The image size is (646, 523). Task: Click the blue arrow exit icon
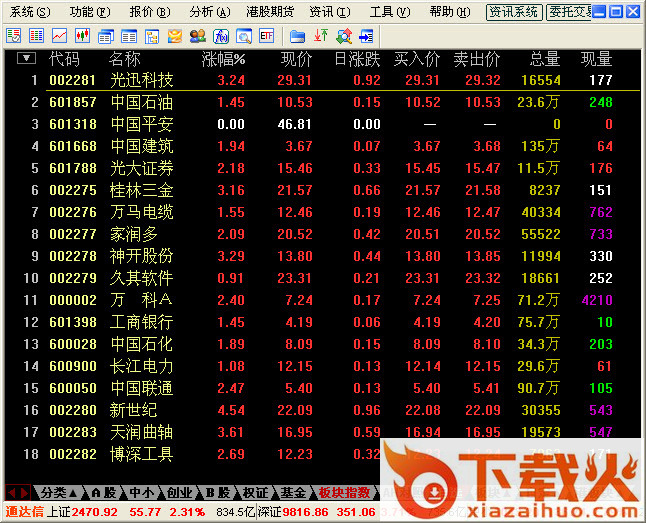coord(366,35)
